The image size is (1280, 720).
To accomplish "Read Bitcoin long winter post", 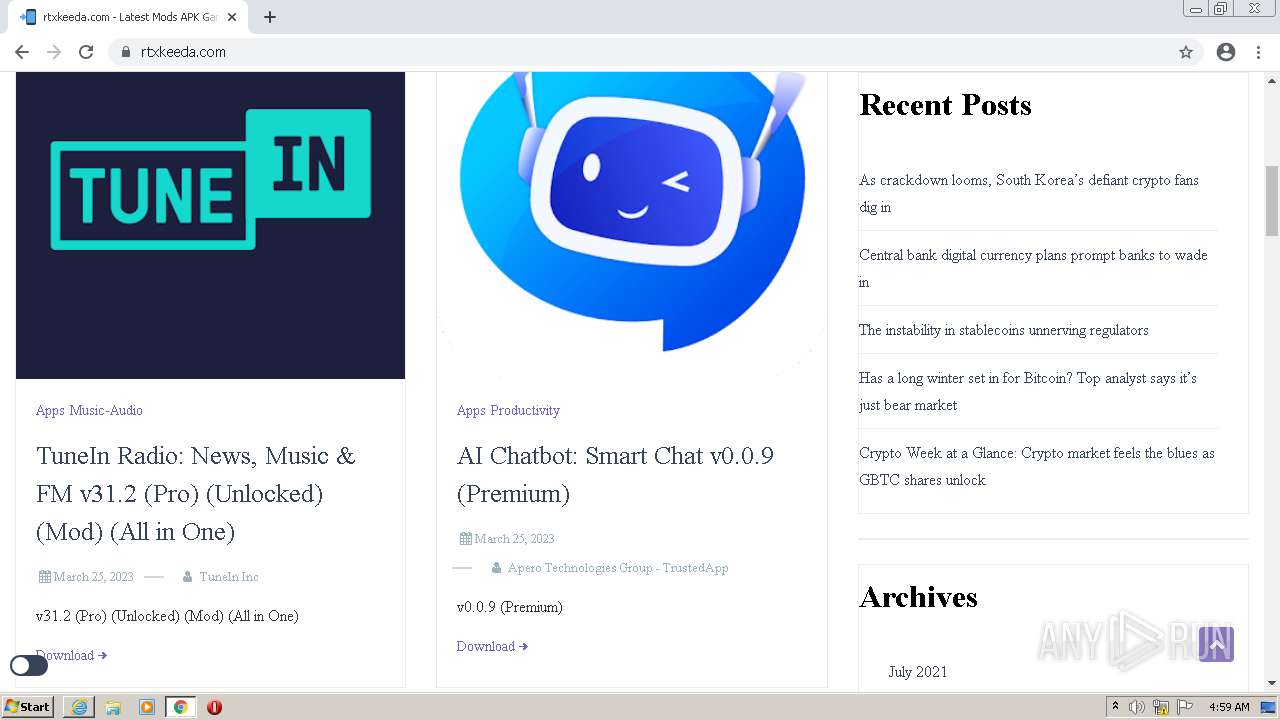I will tap(1028, 392).
